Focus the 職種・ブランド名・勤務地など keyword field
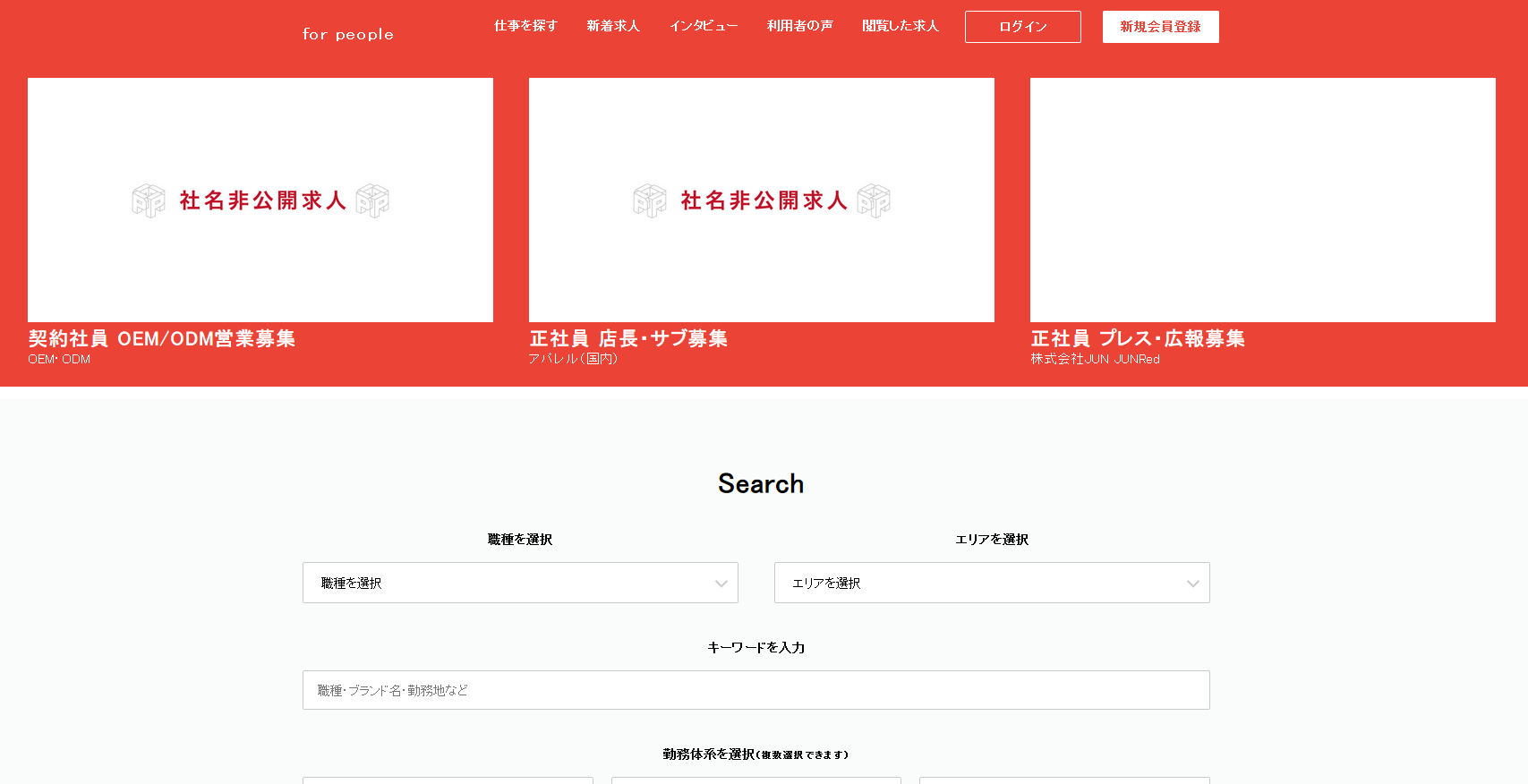Viewport: 1528px width, 784px height. (x=756, y=690)
